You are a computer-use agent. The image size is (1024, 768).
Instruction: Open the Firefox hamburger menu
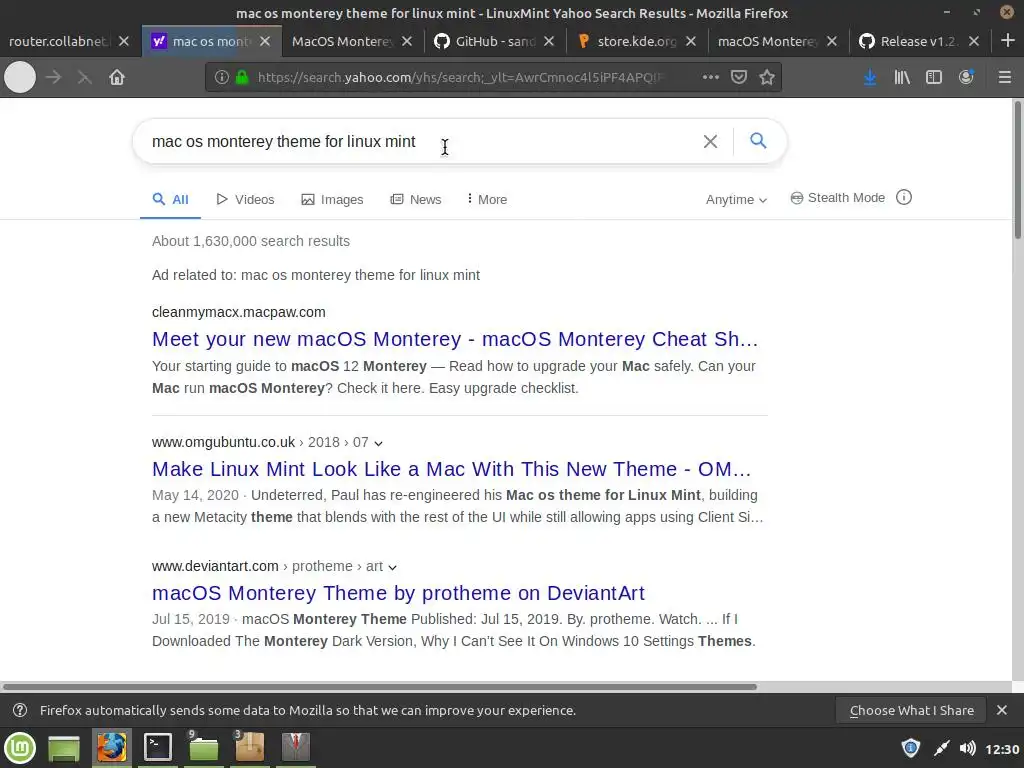click(x=1005, y=77)
